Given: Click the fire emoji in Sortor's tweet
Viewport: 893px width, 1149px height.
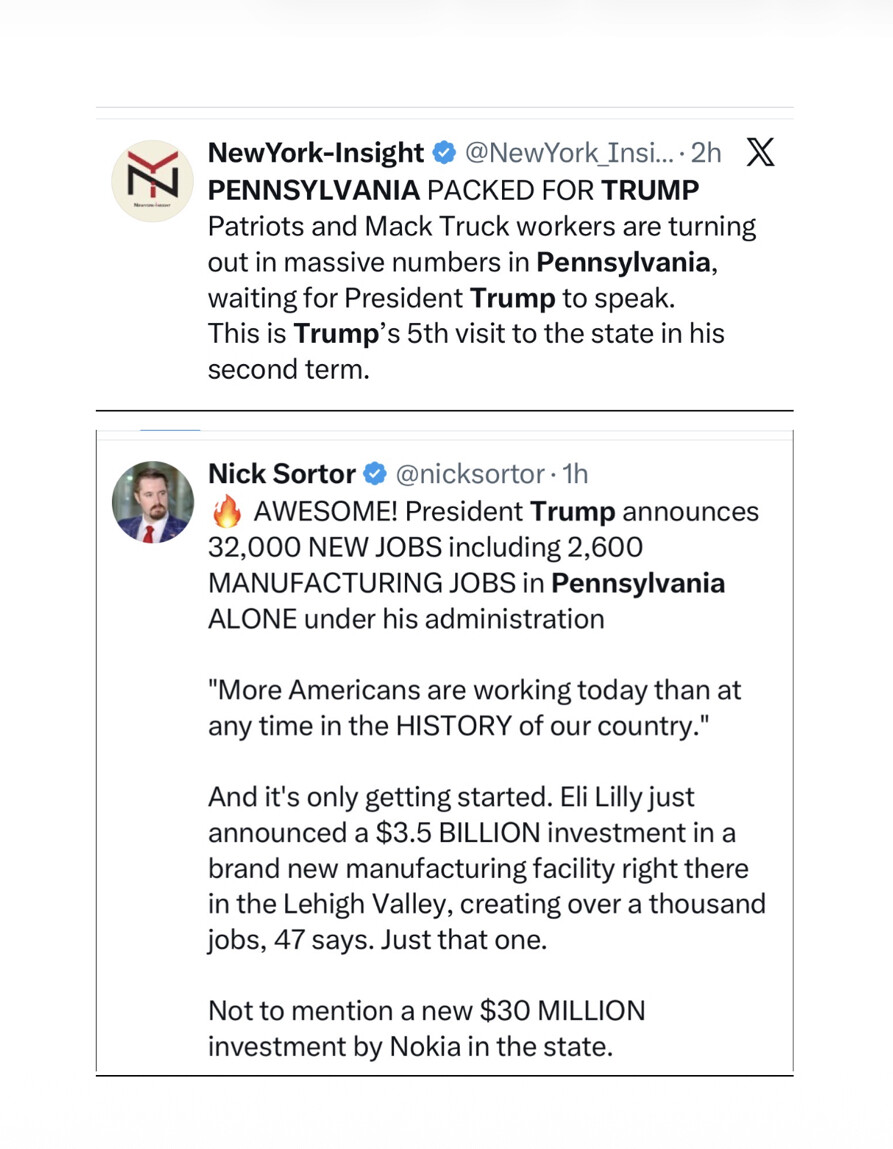Looking at the screenshot, I should click(x=227, y=511).
